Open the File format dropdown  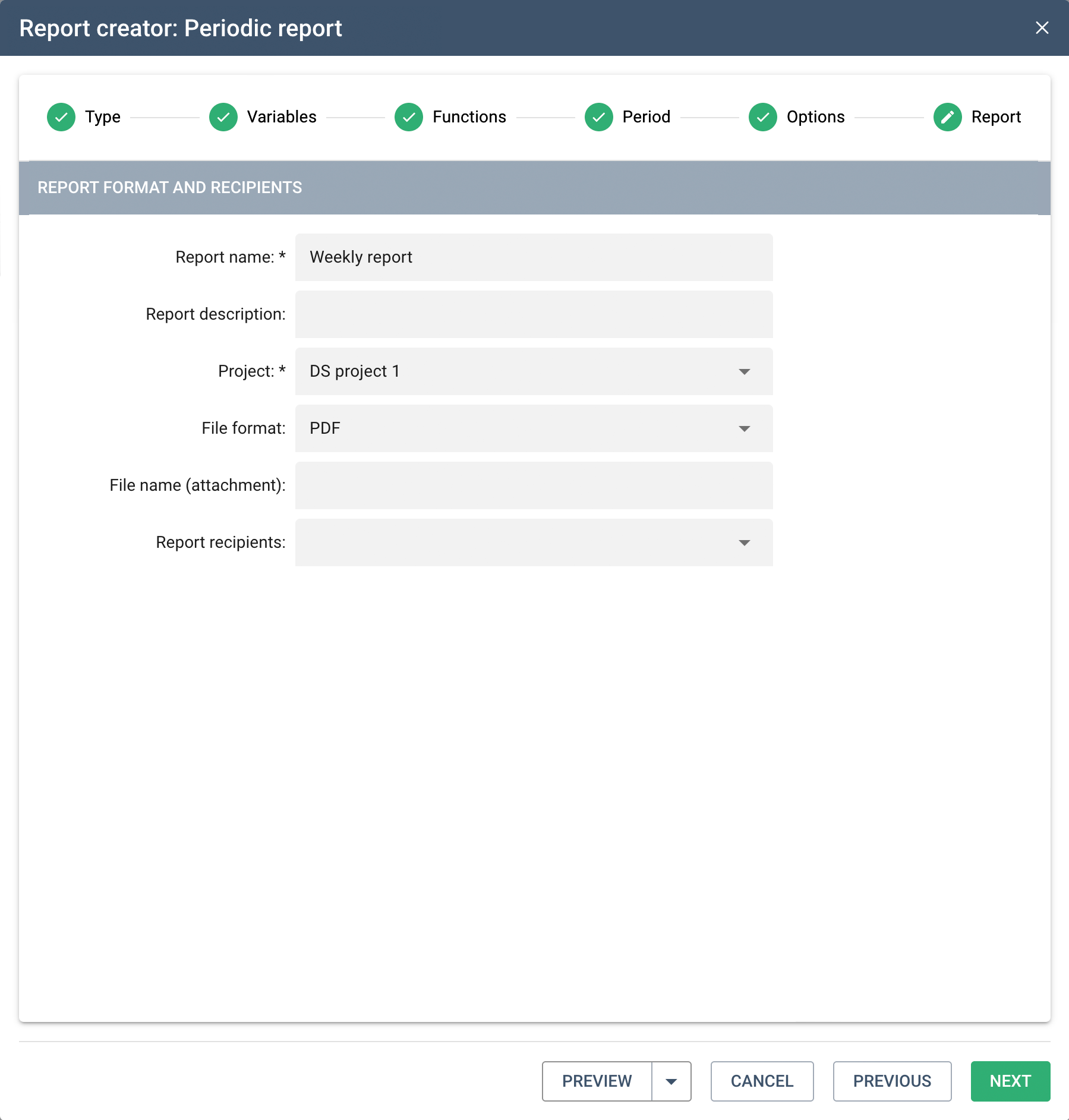click(x=534, y=428)
